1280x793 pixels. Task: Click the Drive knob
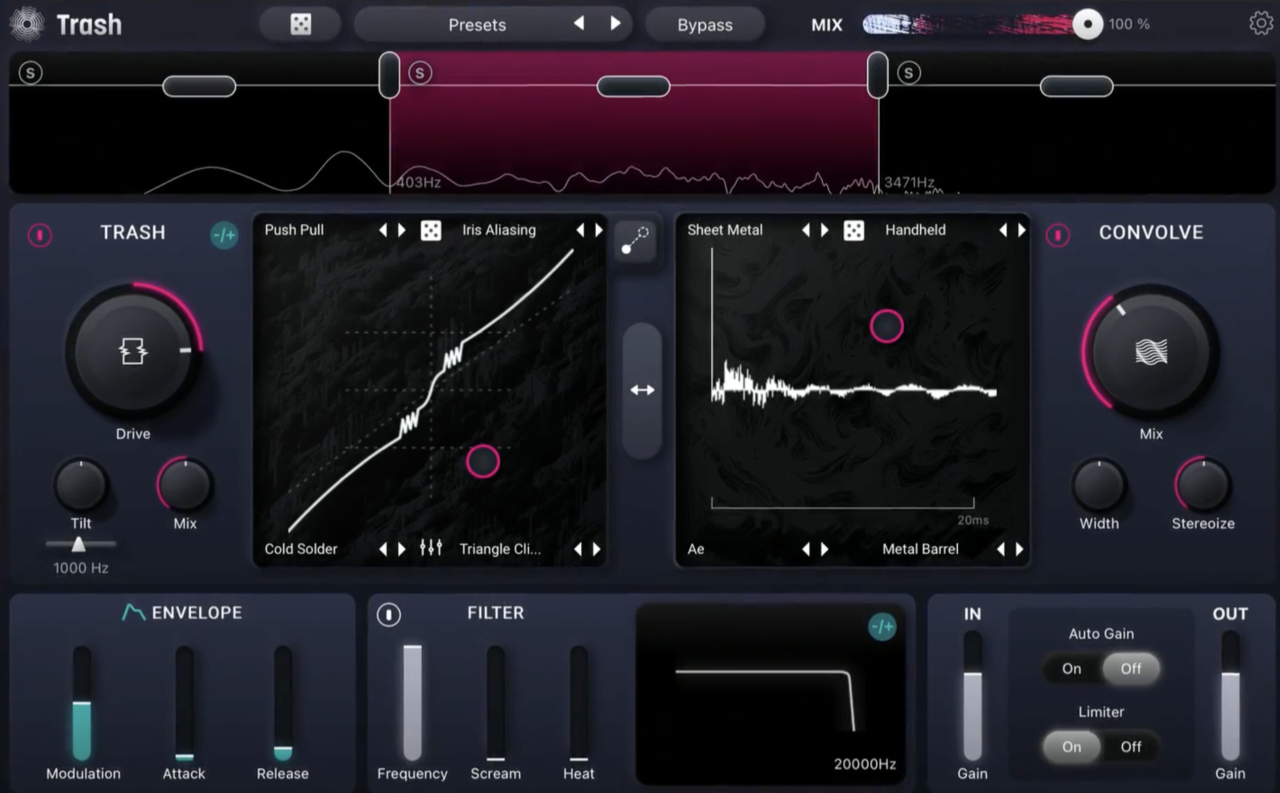click(x=133, y=351)
